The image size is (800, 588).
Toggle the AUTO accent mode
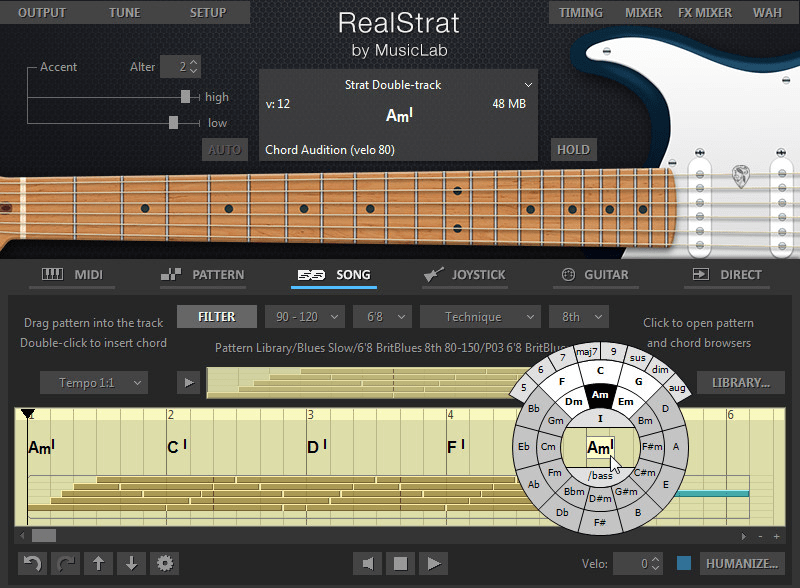click(224, 148)
